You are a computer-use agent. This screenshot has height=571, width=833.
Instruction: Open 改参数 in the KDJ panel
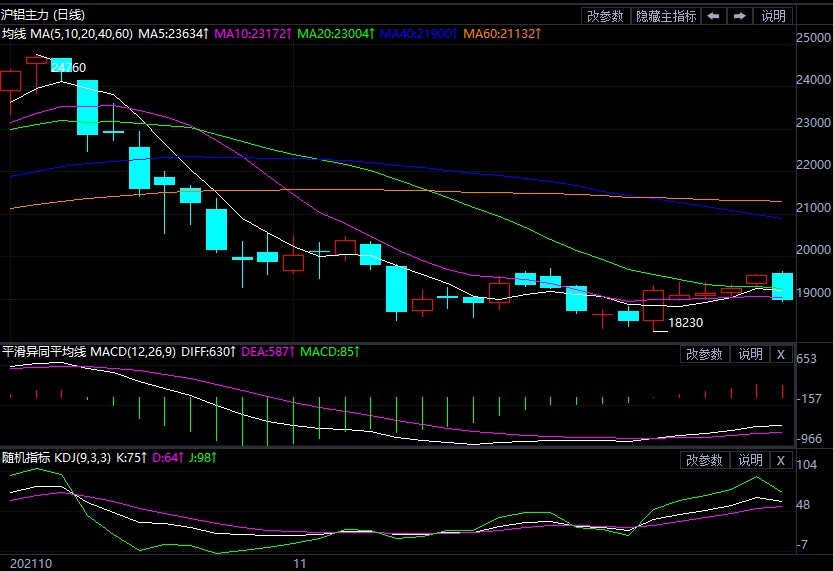(704, 460)
